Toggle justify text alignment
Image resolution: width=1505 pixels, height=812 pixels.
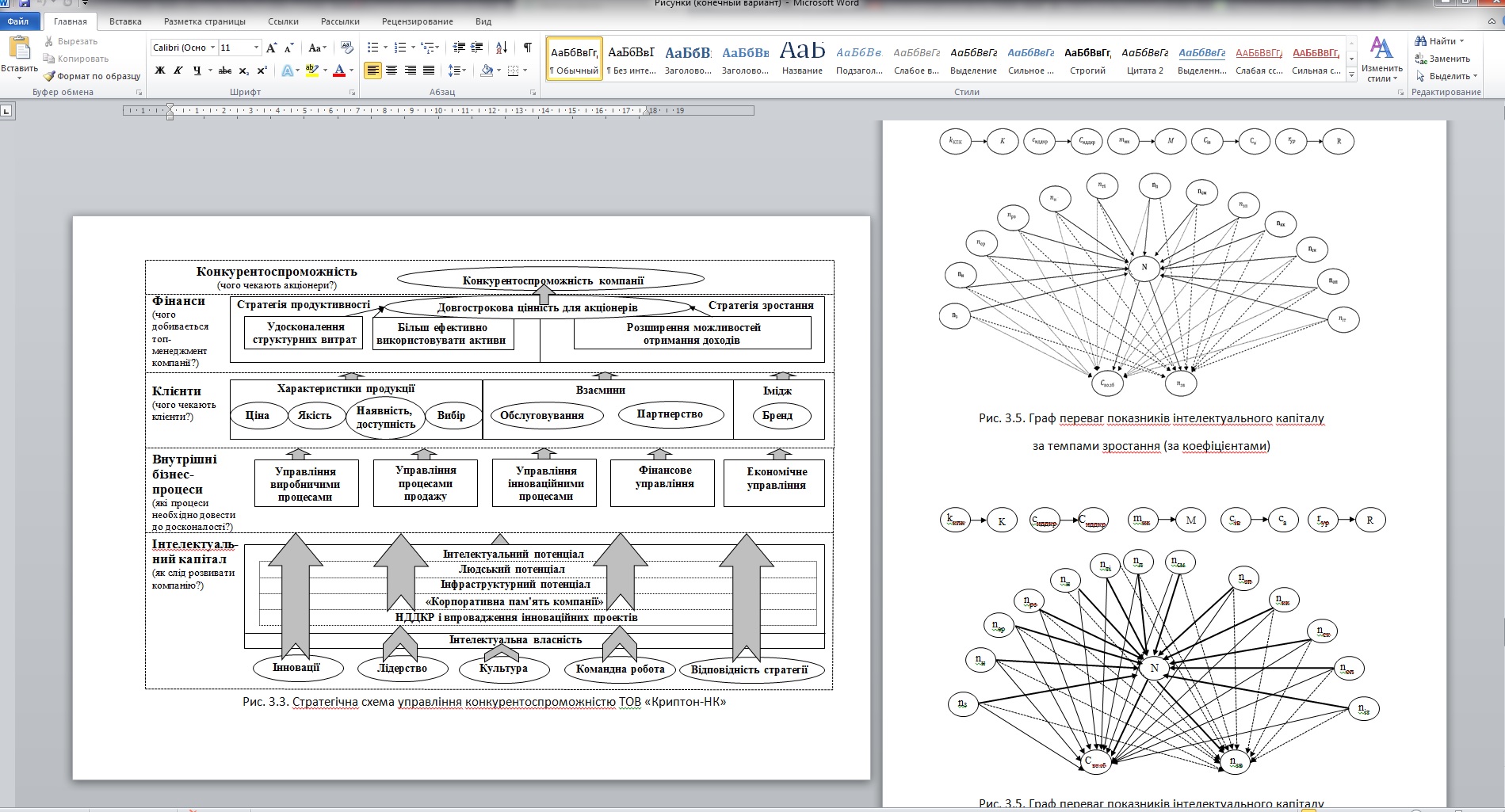click(429, 71)
